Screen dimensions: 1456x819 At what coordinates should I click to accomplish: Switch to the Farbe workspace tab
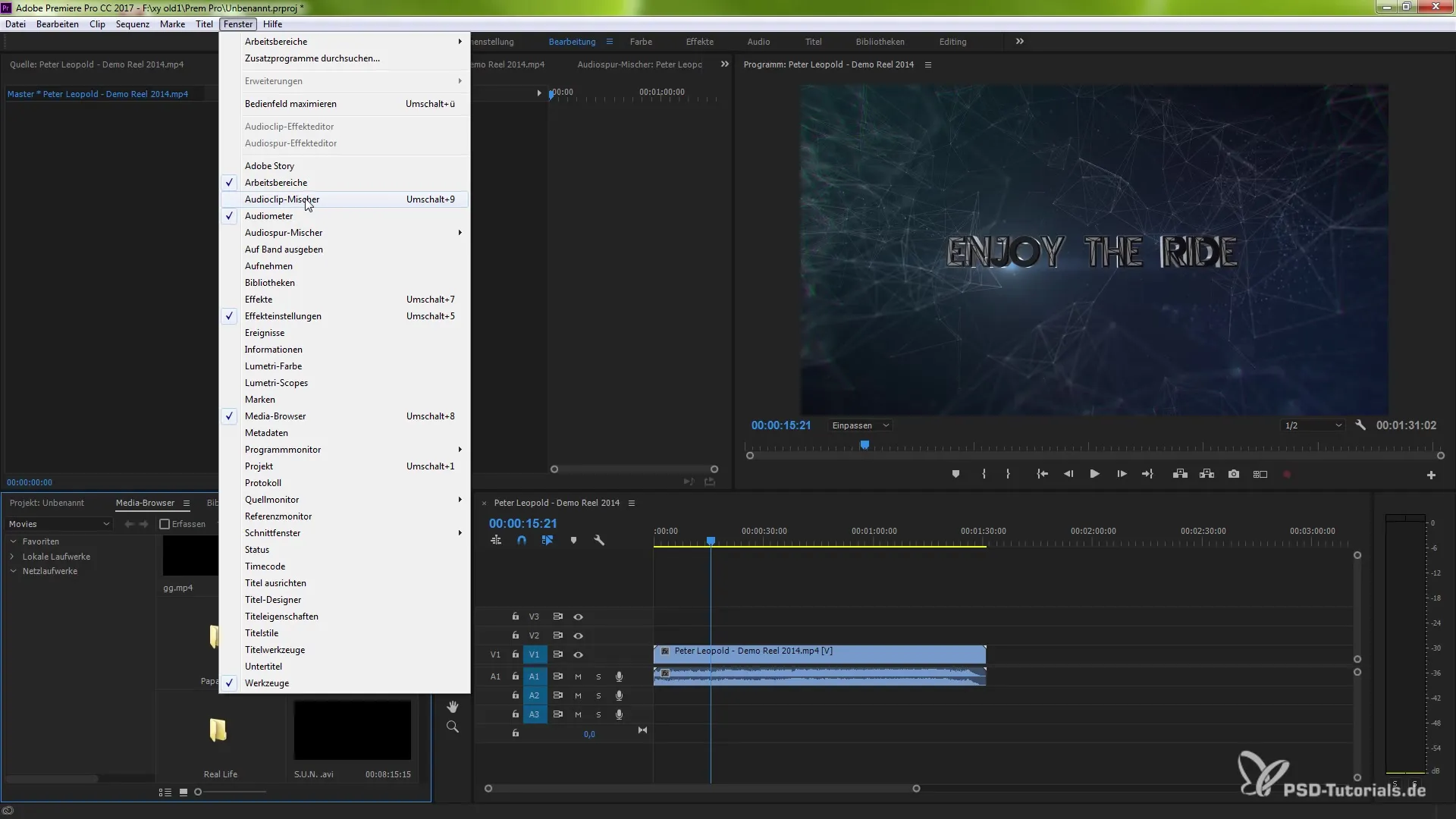(641, 42)
